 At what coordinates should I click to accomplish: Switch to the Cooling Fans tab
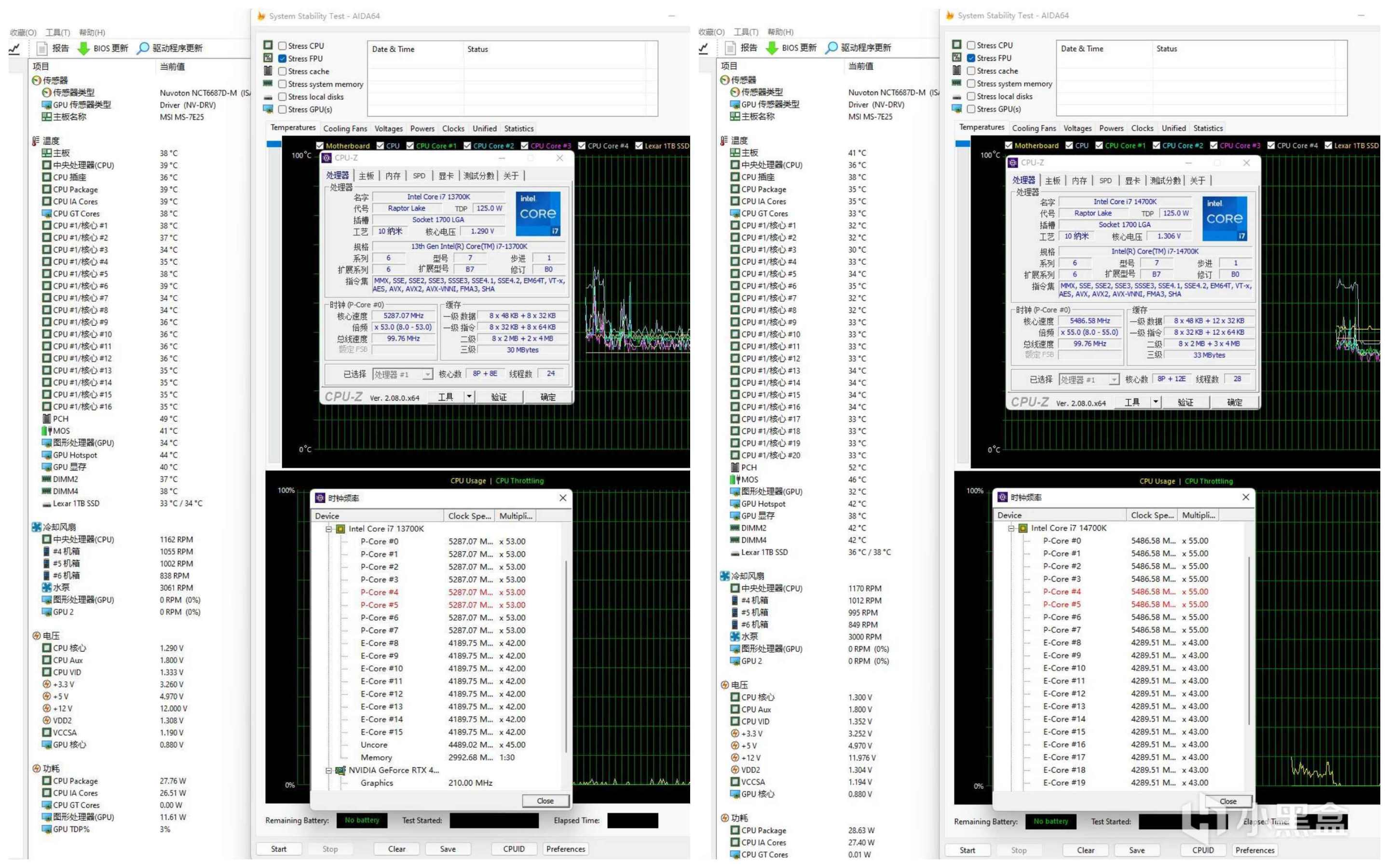[x=344, y=129]
